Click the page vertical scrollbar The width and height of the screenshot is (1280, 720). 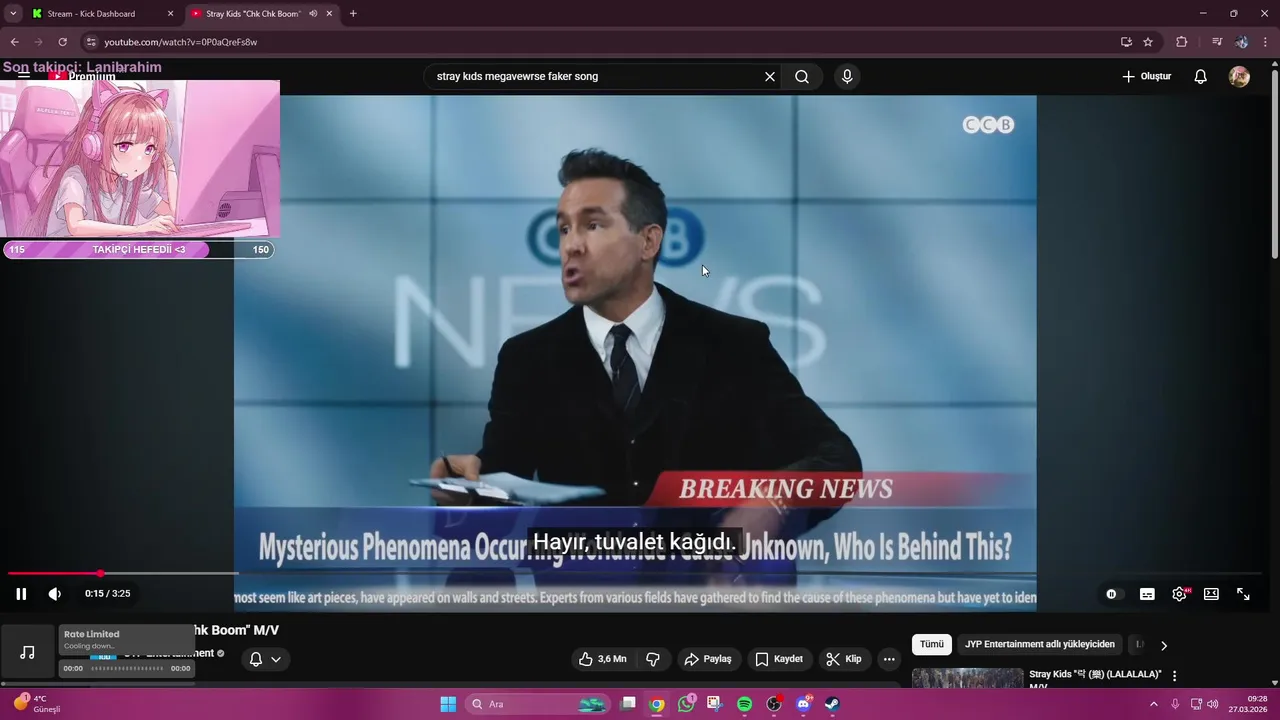click(1275, 165)
